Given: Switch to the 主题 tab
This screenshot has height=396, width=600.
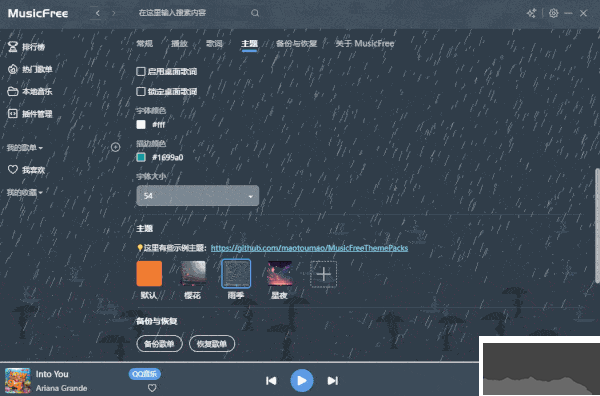Looking at the screenshot, I should point(249,44).
